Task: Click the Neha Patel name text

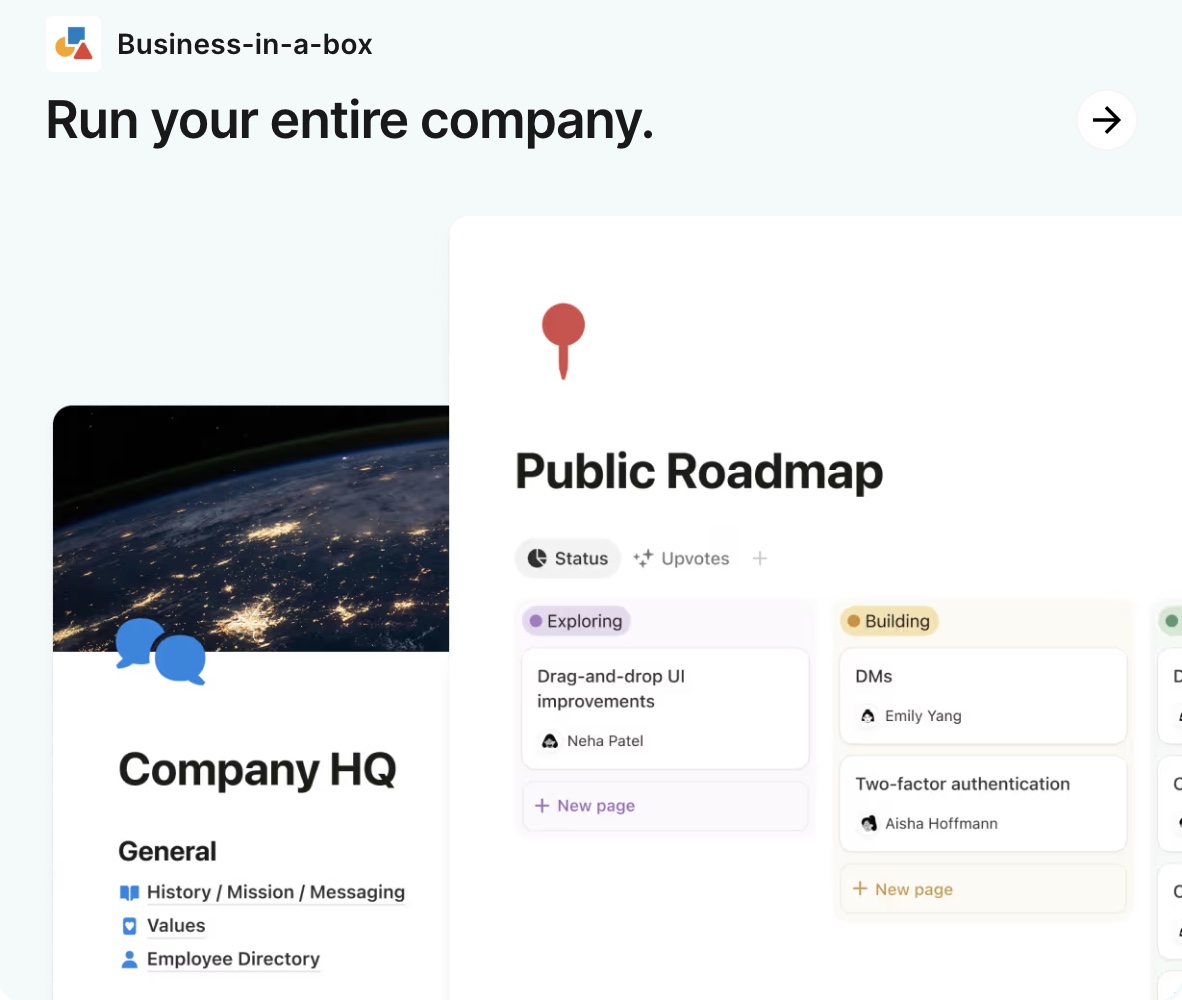Action: [x=605, y=741]
